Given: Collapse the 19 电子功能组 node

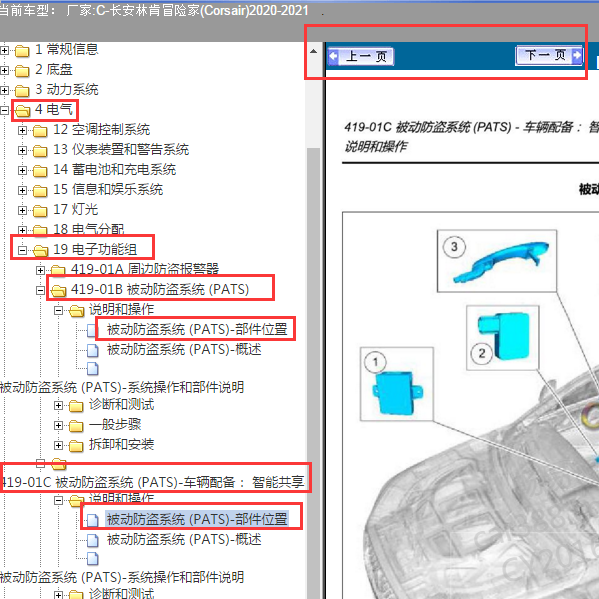Looking at the screenshot, I should click(23, 251).
